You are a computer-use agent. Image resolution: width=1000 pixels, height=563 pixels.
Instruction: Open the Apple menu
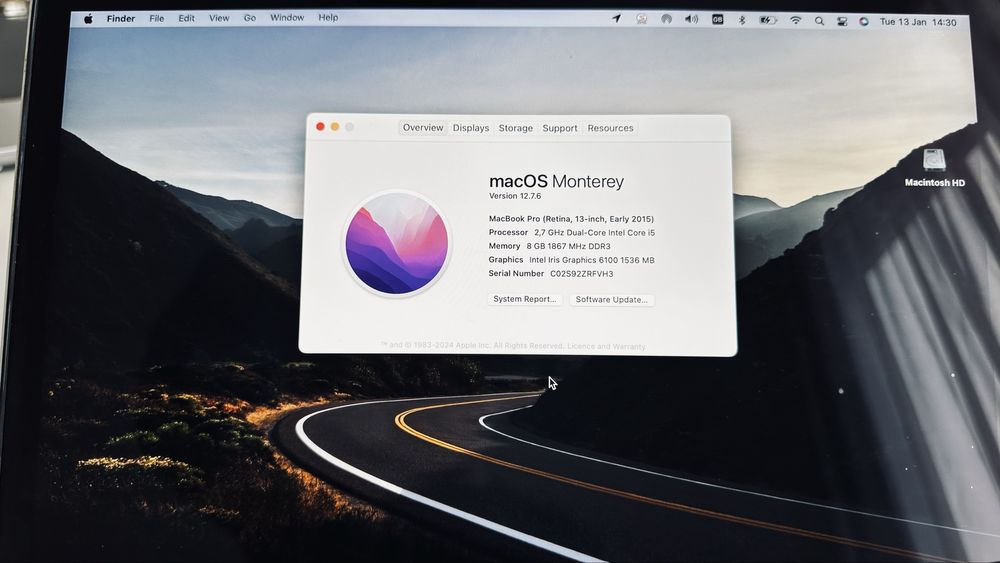[x=89, y=18]
